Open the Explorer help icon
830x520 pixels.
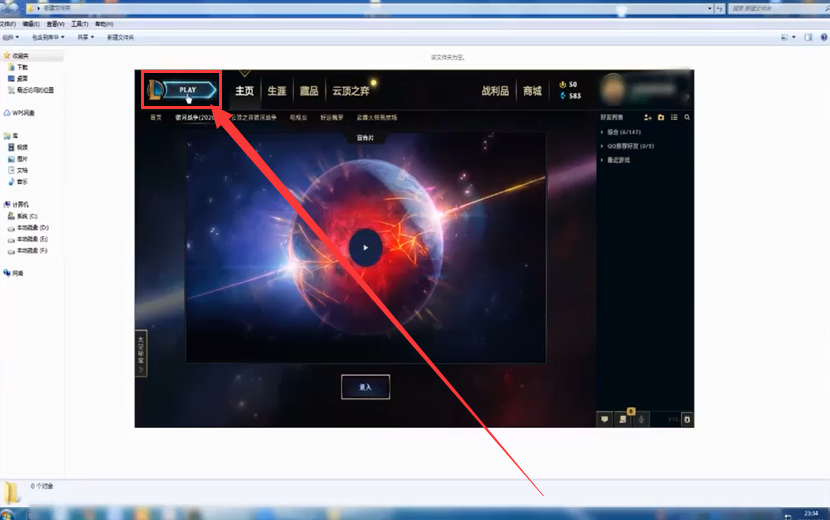(x=824, y=38)
